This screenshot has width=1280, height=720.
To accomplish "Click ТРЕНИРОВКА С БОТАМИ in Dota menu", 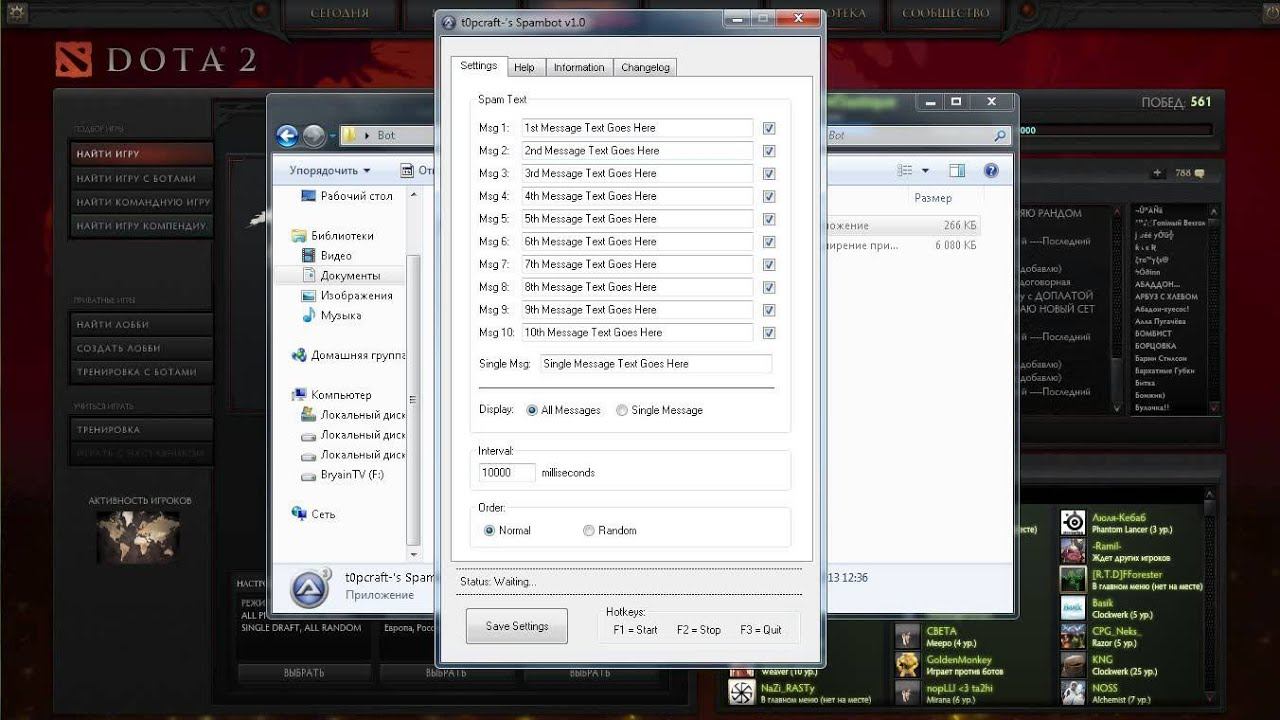I will 143,372.
